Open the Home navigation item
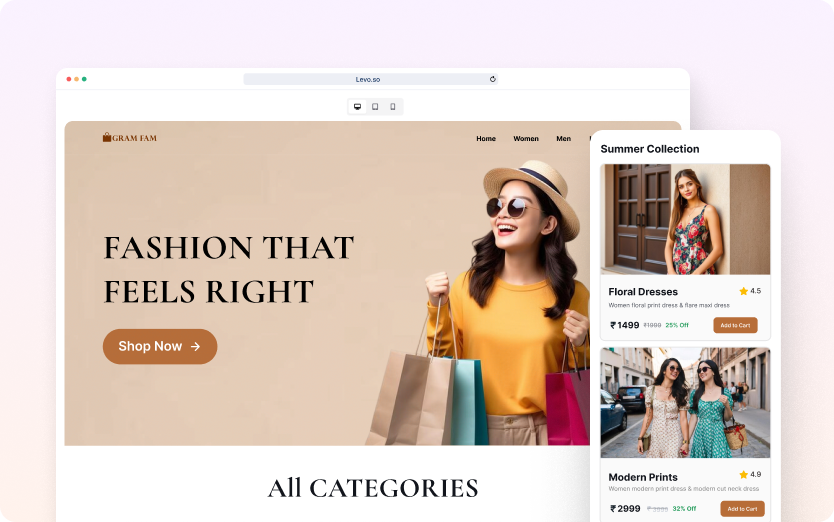This screenshot has height=522, width=834. [486, 138]
